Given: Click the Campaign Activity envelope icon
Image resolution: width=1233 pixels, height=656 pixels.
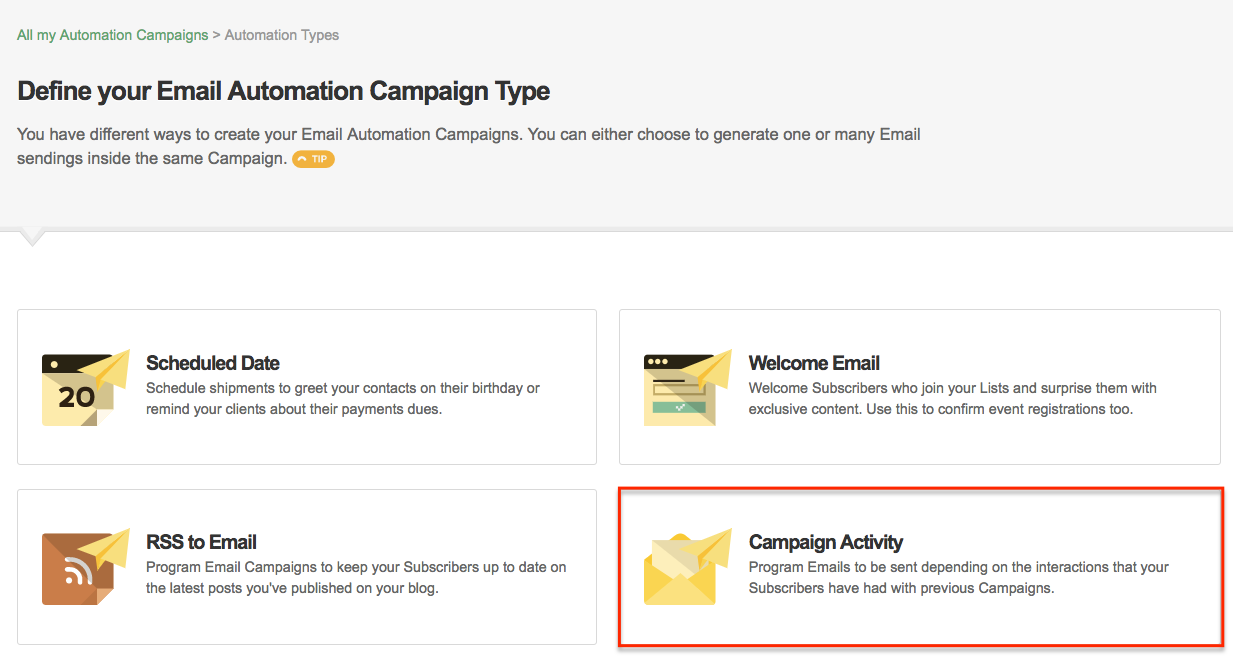Looking at the screenshot, I should (688, 566).
